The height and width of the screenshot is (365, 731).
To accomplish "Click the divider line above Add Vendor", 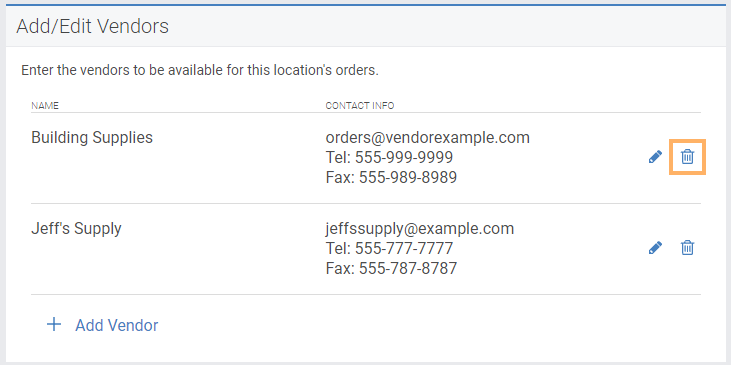I will point(366,294).
